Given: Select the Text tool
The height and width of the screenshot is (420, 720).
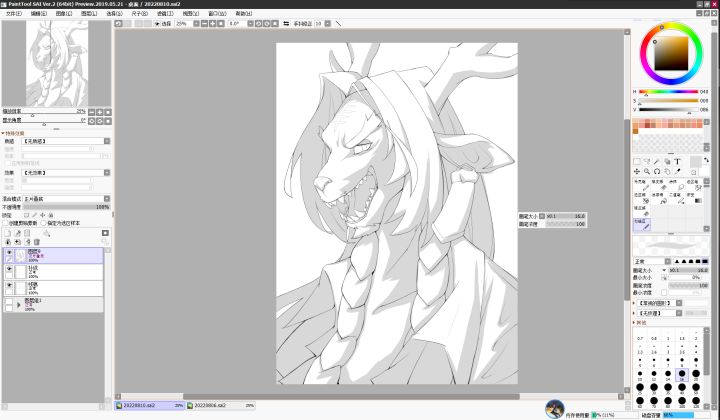Looking at the screenshot, I should click(x=677, y=162).
